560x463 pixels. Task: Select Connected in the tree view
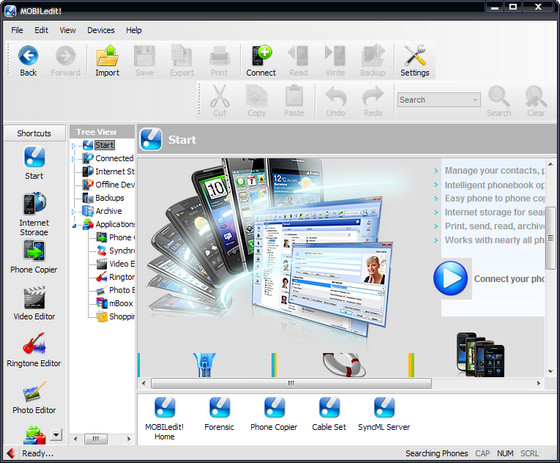[114, 158]
